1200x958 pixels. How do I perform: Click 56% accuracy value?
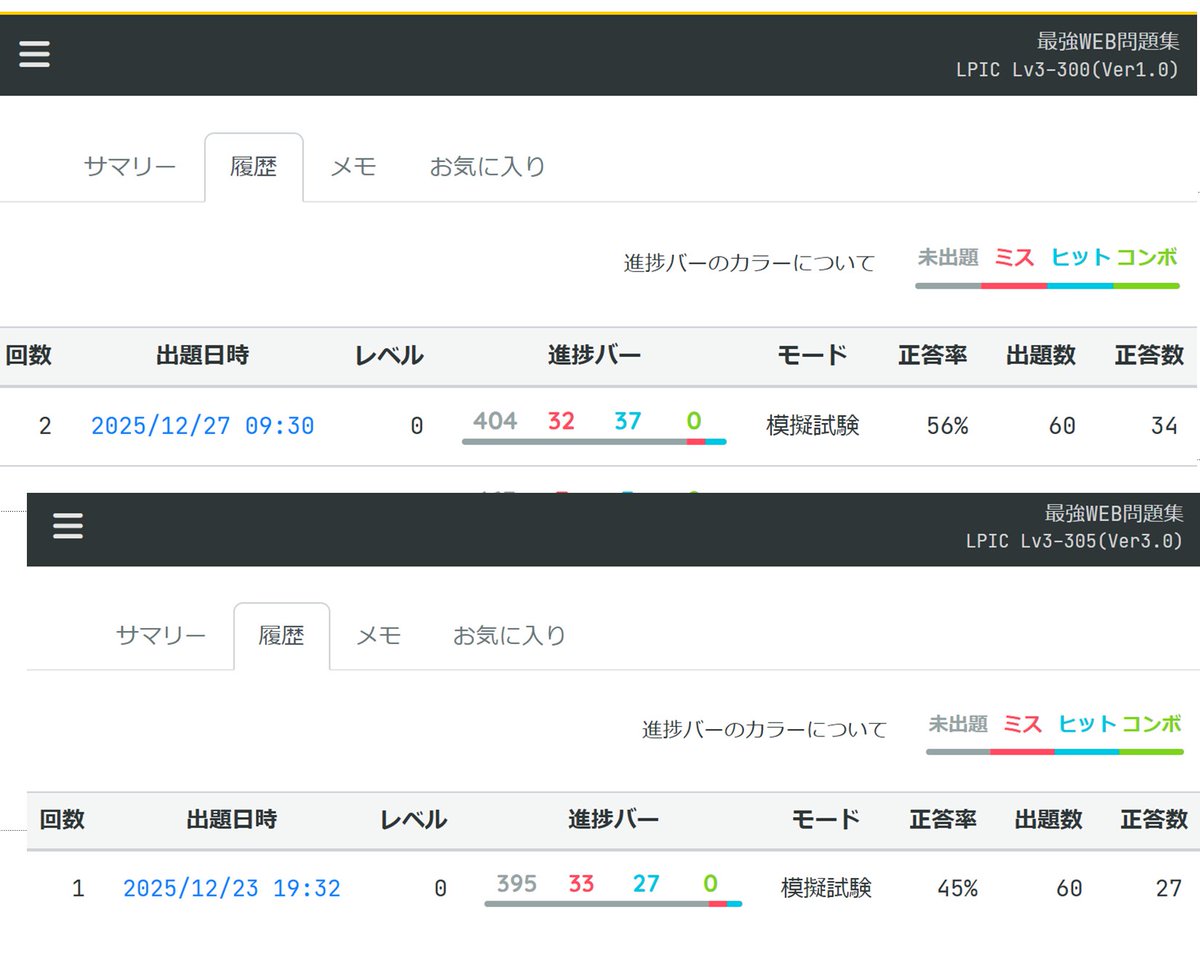point(947,426)
